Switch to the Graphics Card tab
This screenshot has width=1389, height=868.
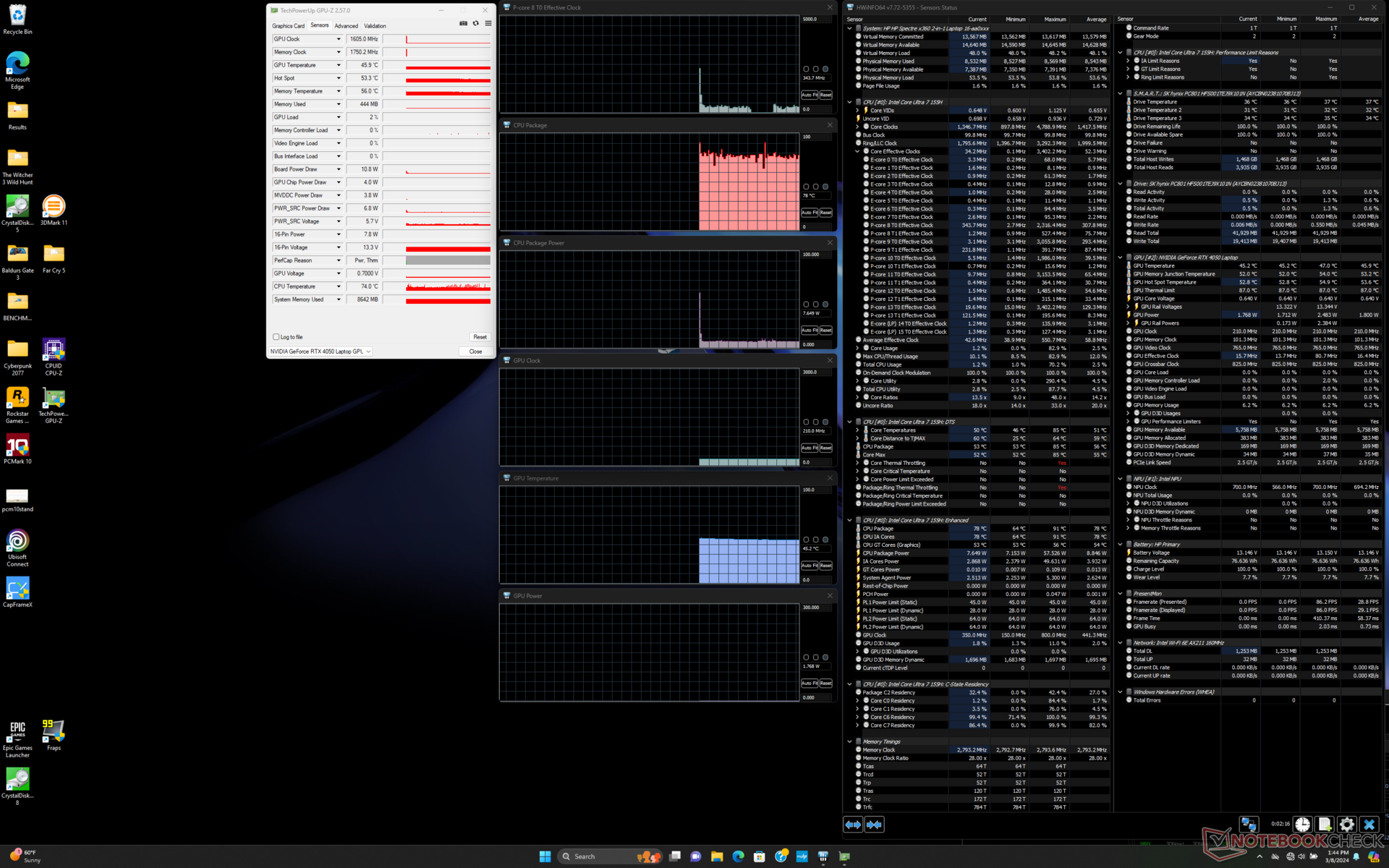288,26
